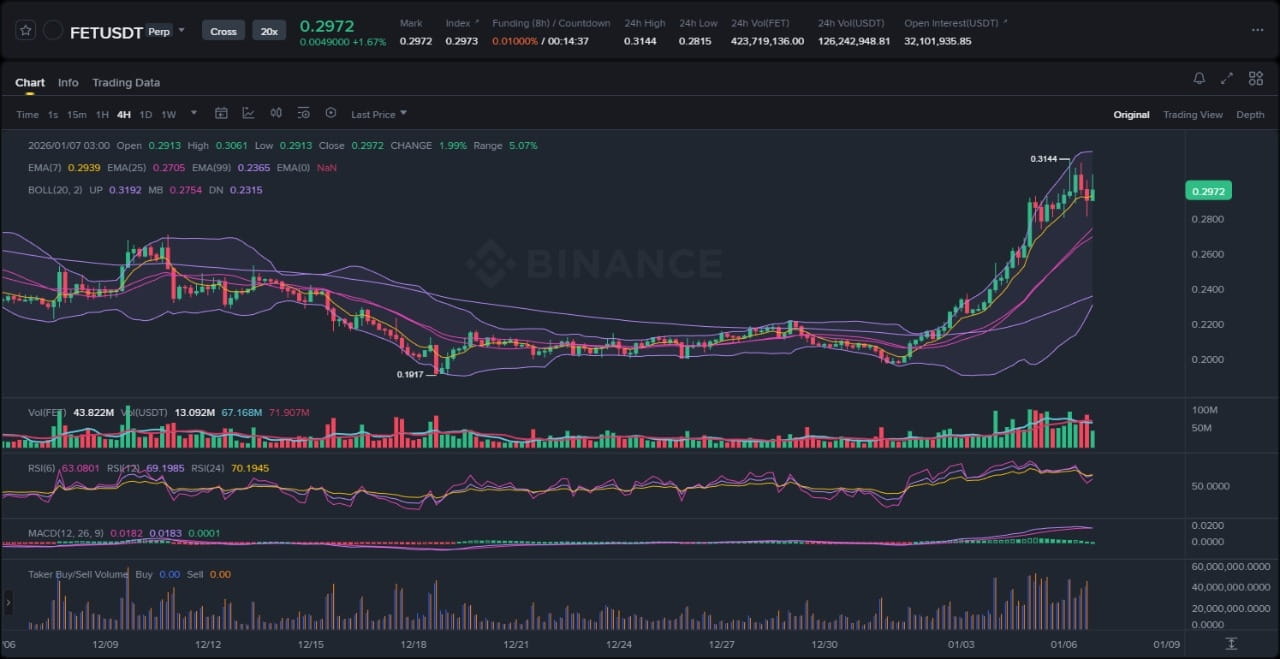
Task: Switch to the 15m timeframe interval
Action: point(77,115)
